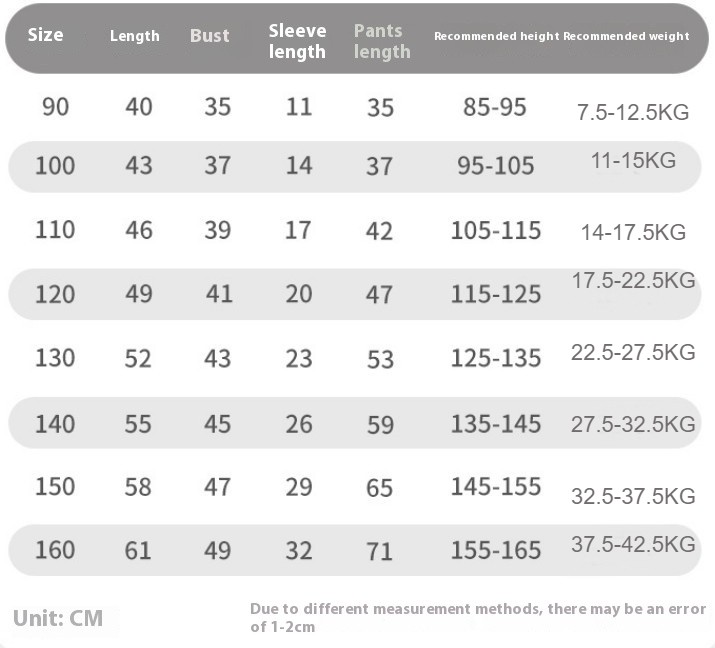
Task: Click the 105-115 height value
Action: [x=496, y=230]
